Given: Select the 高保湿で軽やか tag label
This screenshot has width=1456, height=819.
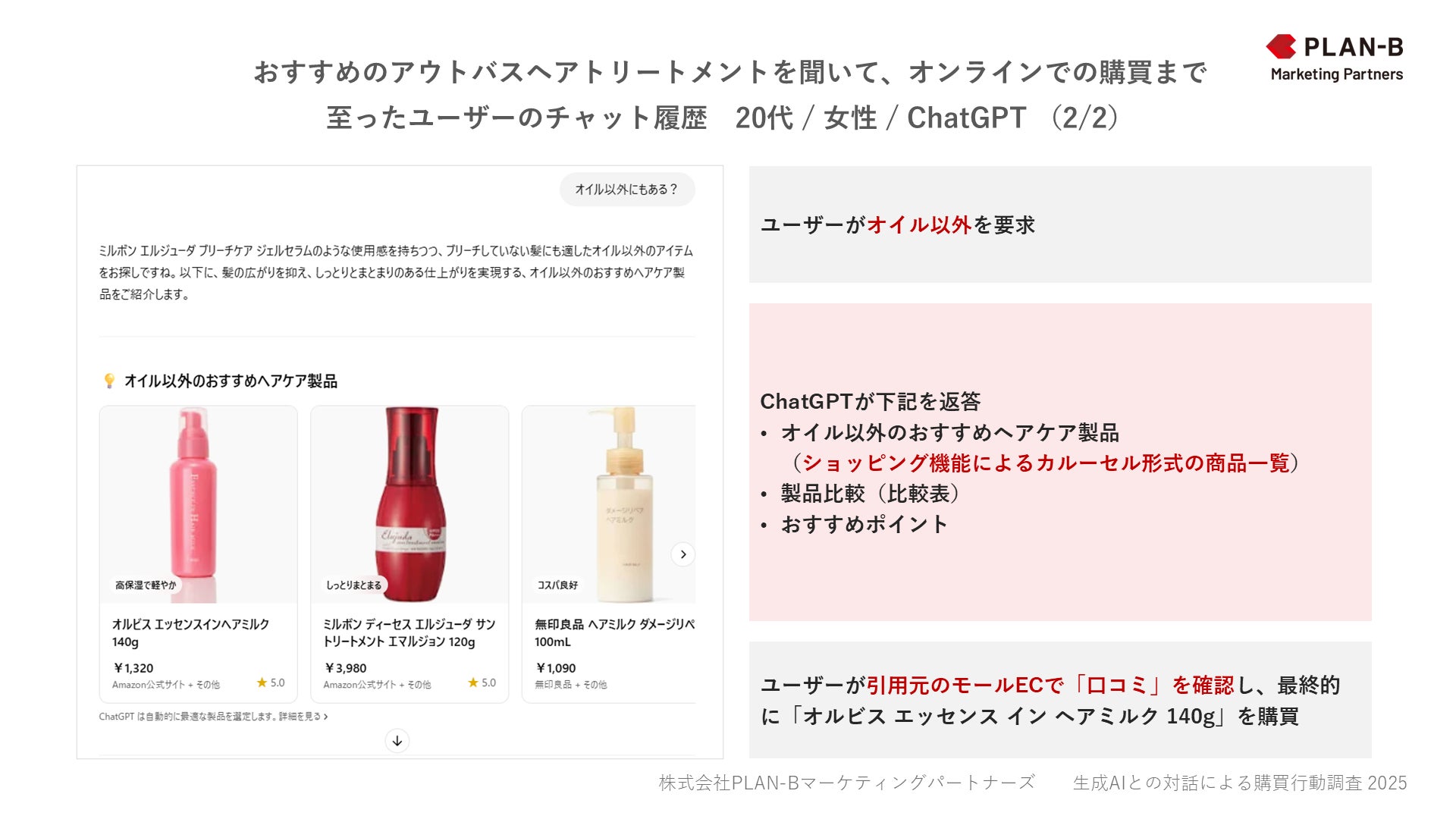Looking at the screenshot, I should coord(146,585).
